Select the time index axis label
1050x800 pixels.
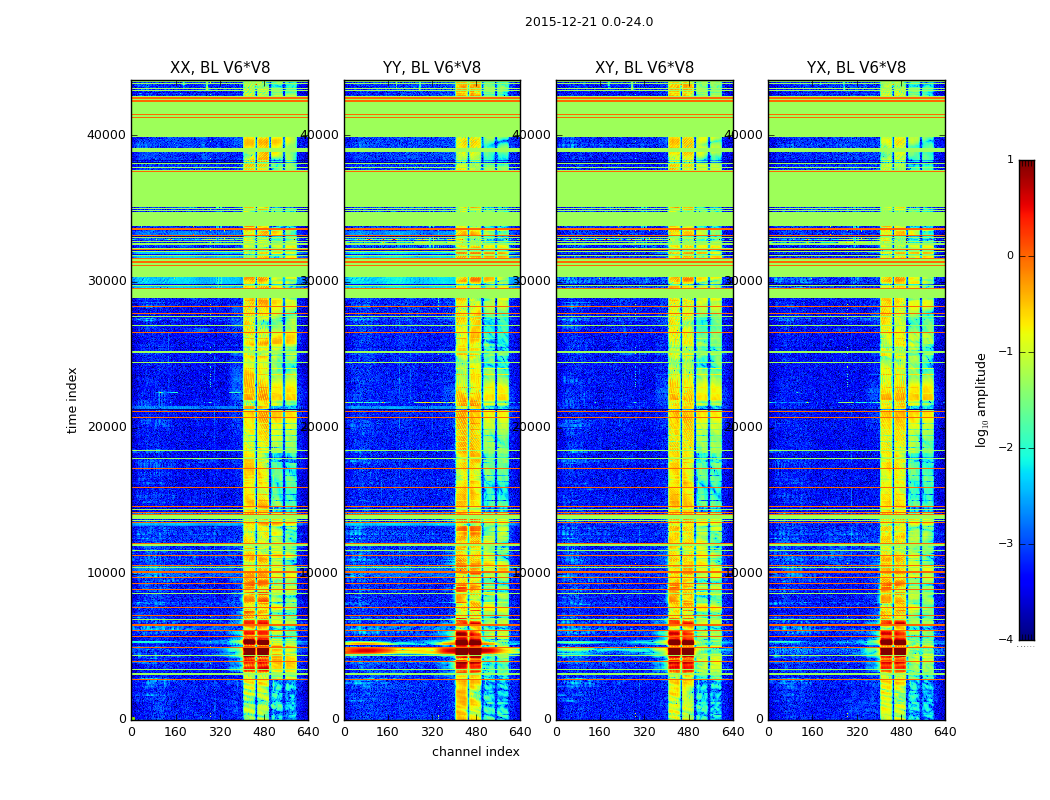click(72, 400)
